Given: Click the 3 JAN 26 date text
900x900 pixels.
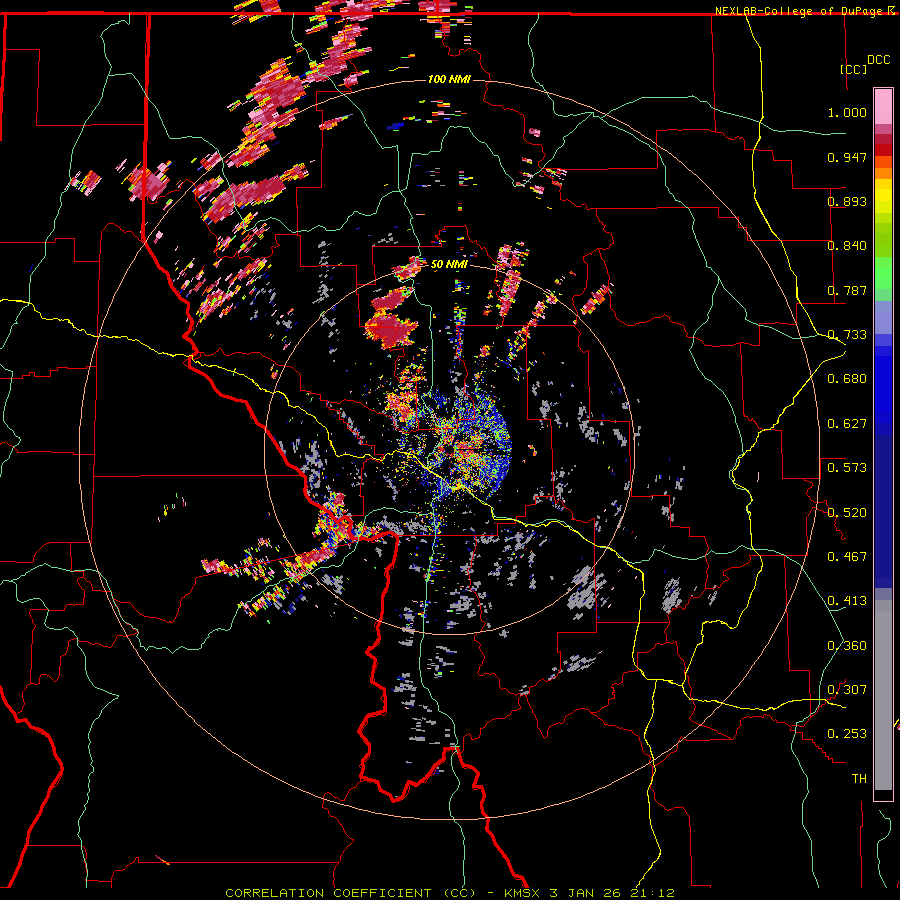Looking at the screenshot, I should tap(585, 893).
